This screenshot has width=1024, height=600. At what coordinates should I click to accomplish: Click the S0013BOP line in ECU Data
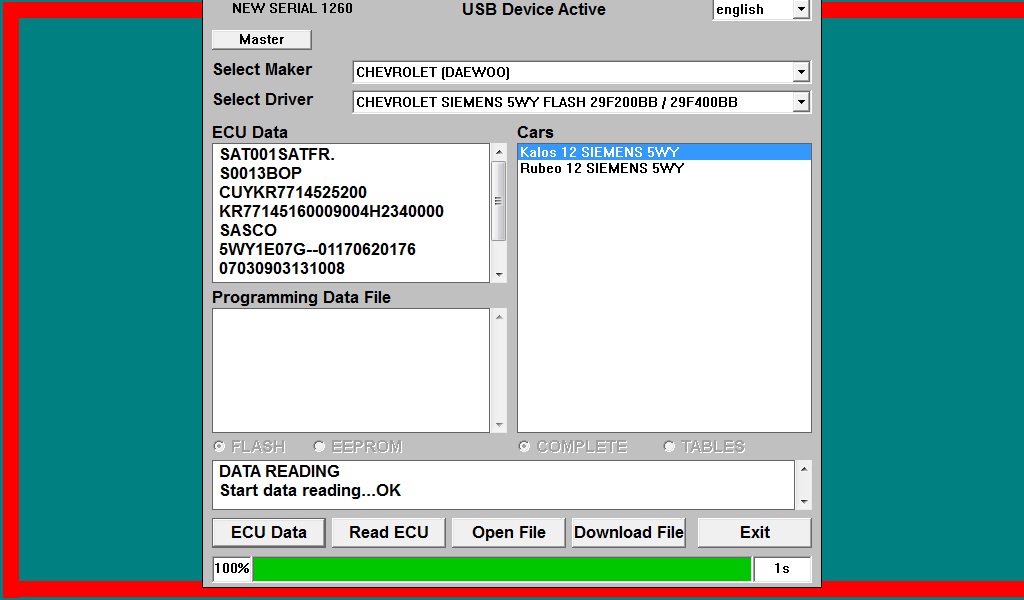(261, 174)
